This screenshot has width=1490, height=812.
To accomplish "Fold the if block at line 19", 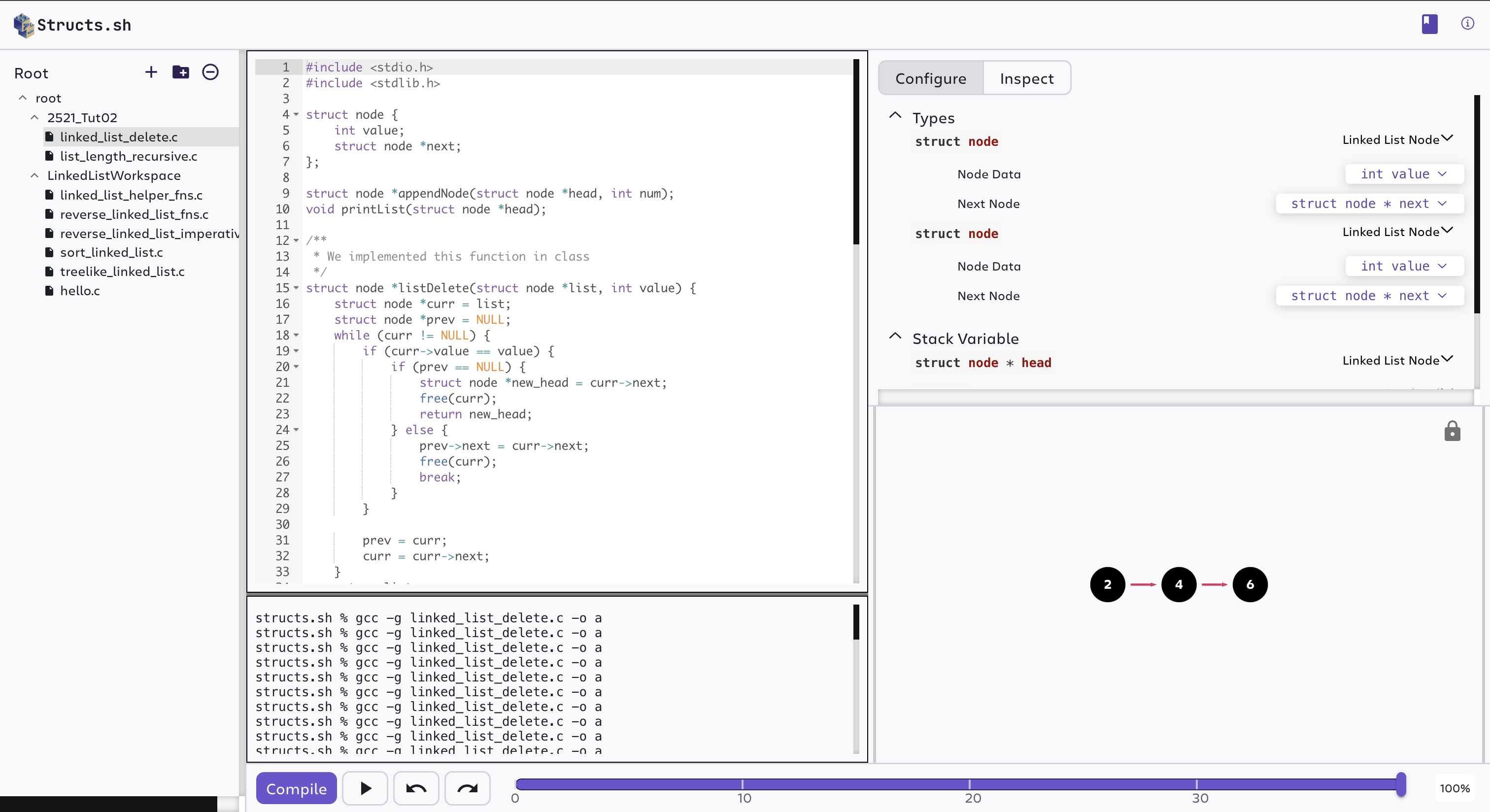I will [296, 350].
